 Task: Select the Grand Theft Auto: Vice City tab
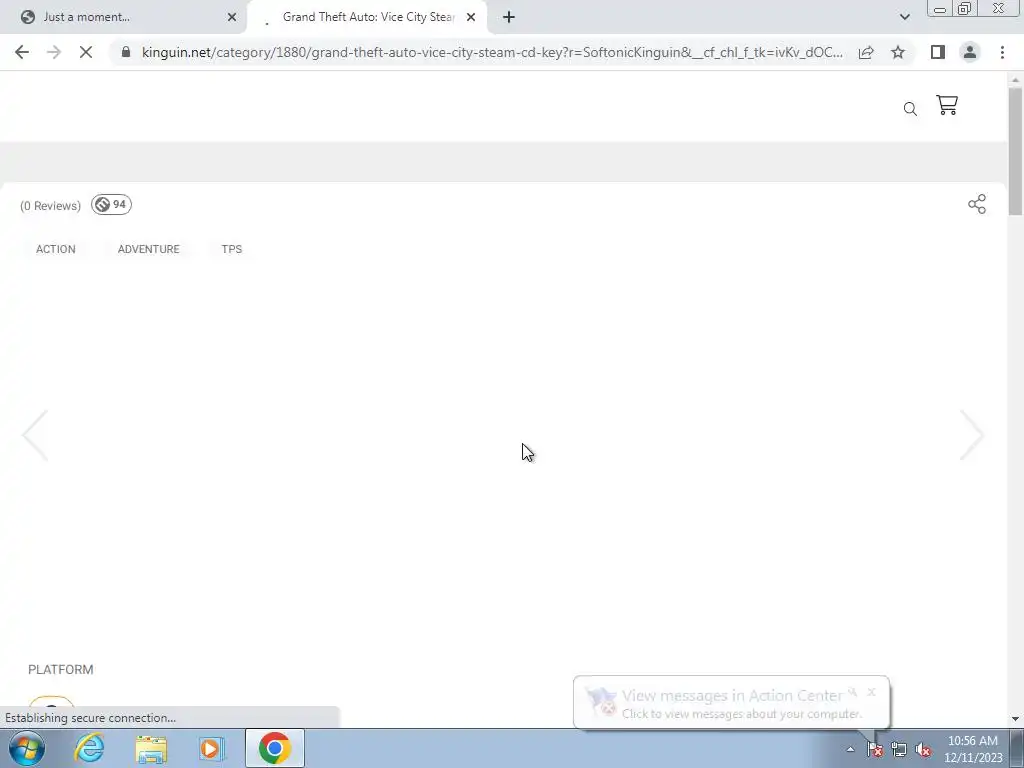pyautogui.click(x=368, y=17)
